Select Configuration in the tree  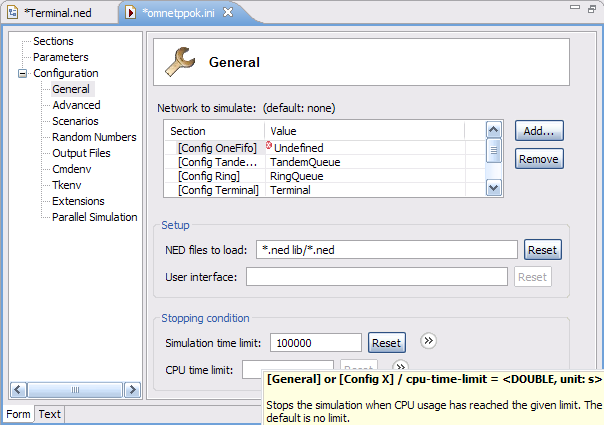click(x=66, y=73)
